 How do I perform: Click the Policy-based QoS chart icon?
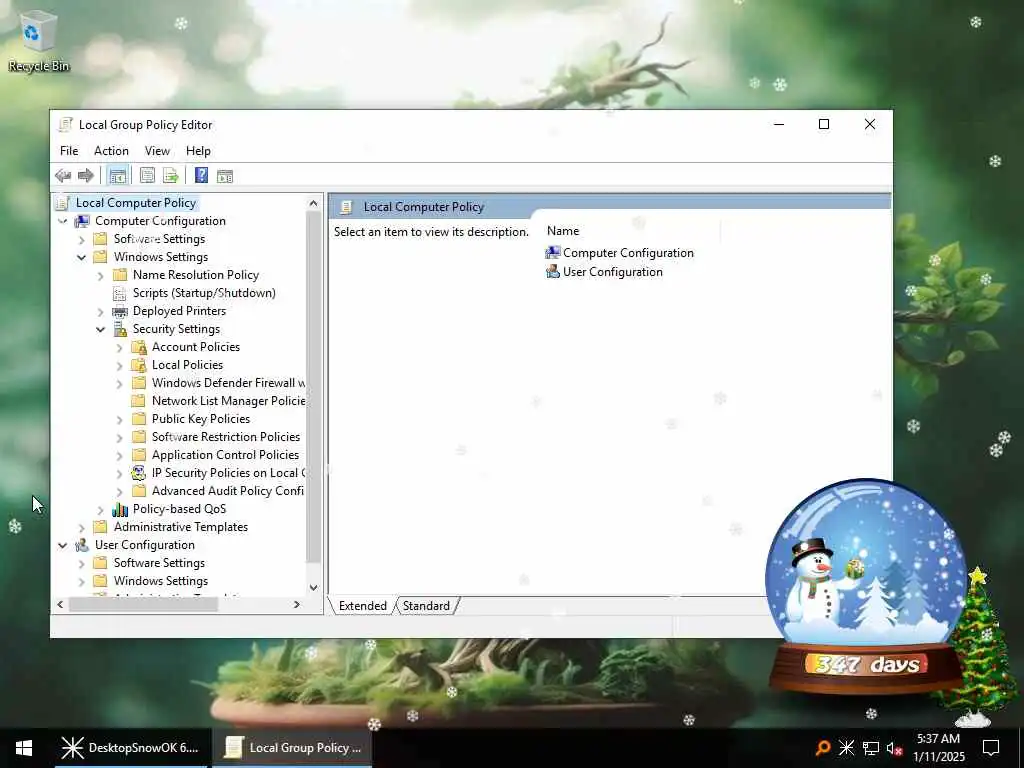(120, 509)
